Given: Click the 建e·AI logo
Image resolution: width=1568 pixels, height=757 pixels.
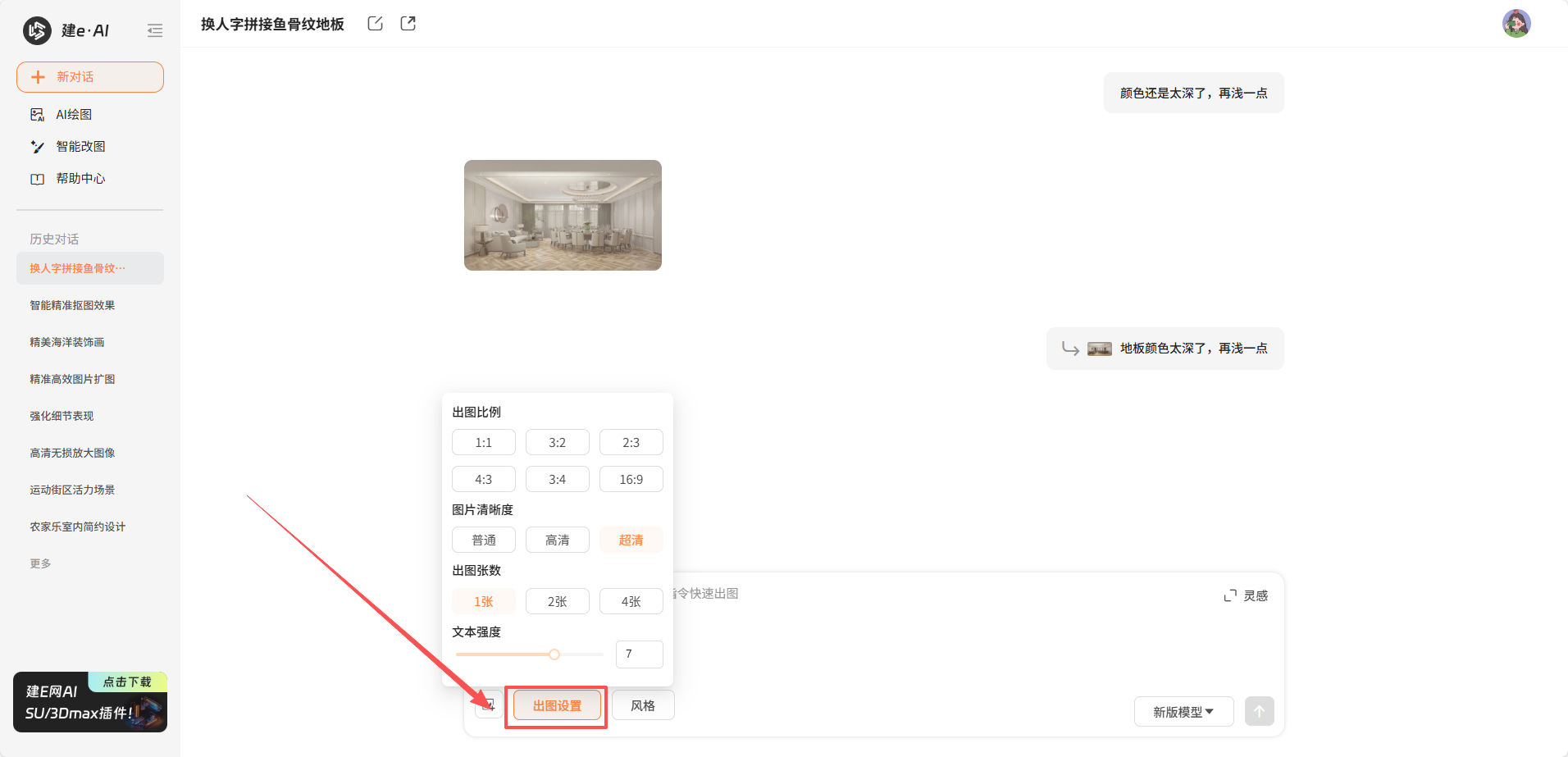Looking at the screenshot, I should 66,31.
